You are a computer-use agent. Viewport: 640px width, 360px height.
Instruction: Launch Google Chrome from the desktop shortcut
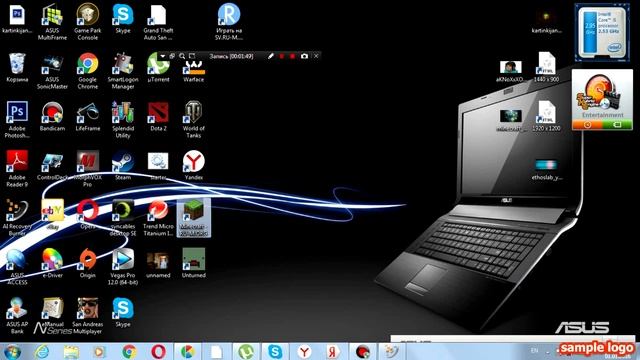[x=87, y=71]
